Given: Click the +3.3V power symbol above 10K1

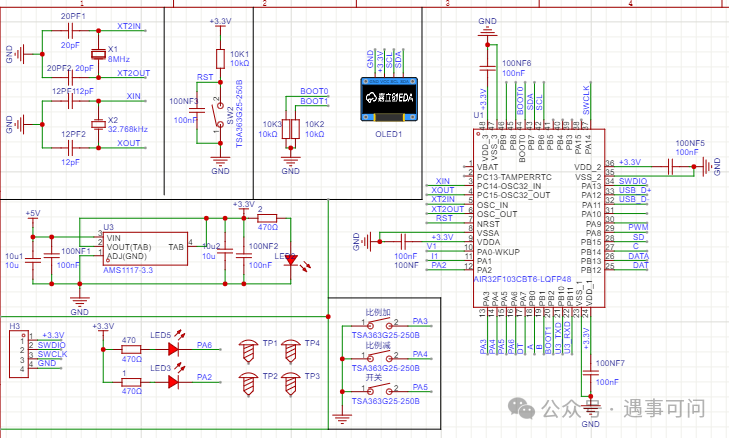Looking at the screenshot, I should (x=220, y=22).
